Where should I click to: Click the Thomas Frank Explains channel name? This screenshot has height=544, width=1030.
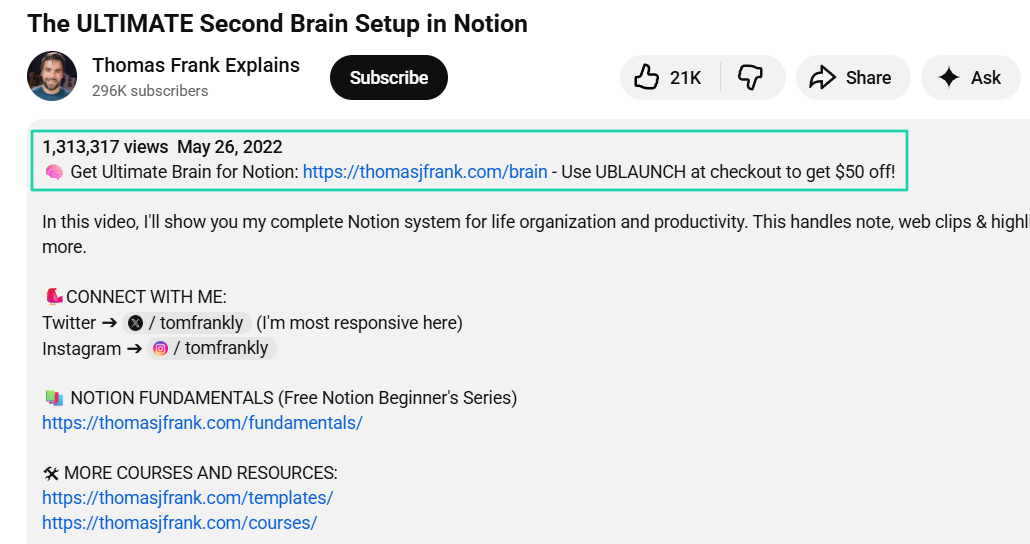click(x=196, y=66)
